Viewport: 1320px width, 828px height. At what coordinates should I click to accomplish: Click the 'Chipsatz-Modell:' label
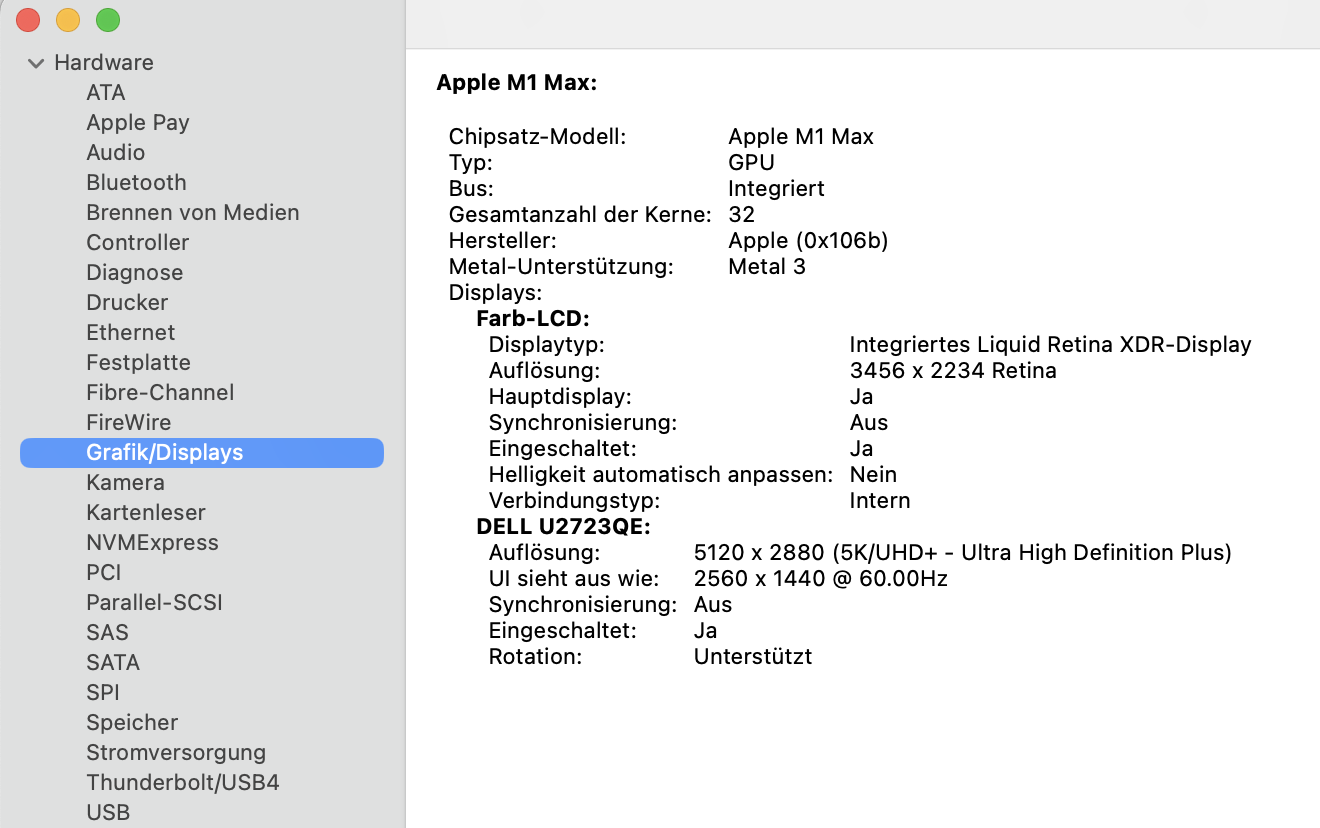pos(538,136)
